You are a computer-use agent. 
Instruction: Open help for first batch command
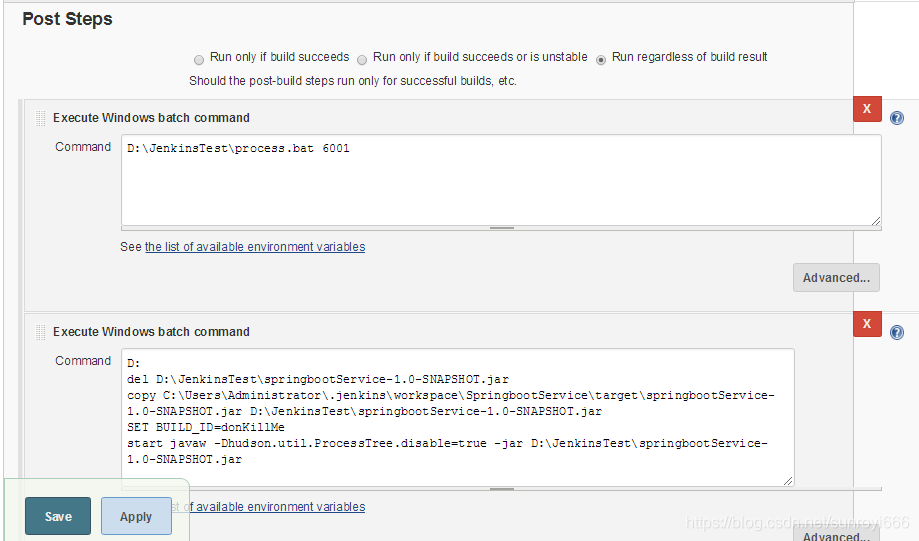click(897, 118)
